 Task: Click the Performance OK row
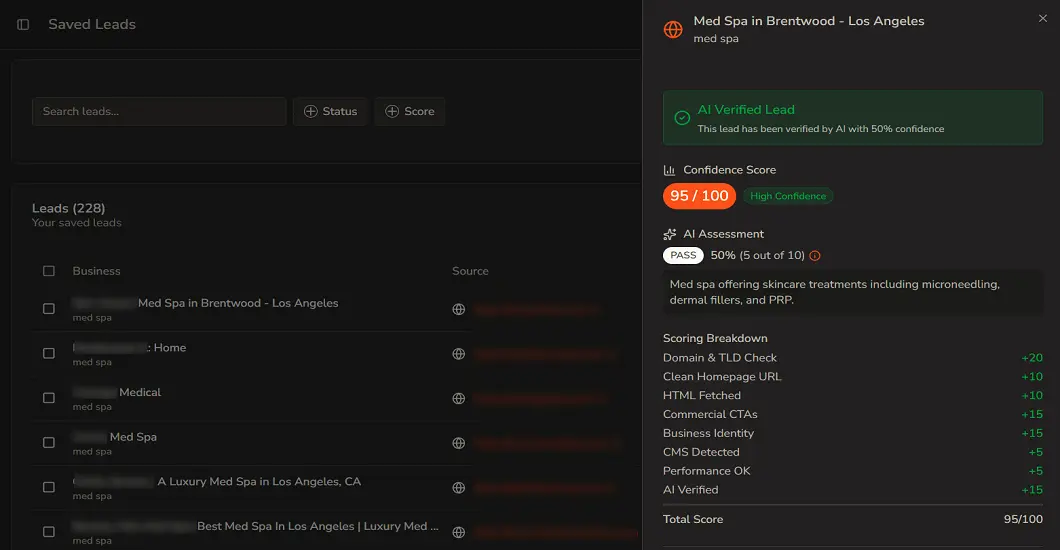tap(852, 472)
